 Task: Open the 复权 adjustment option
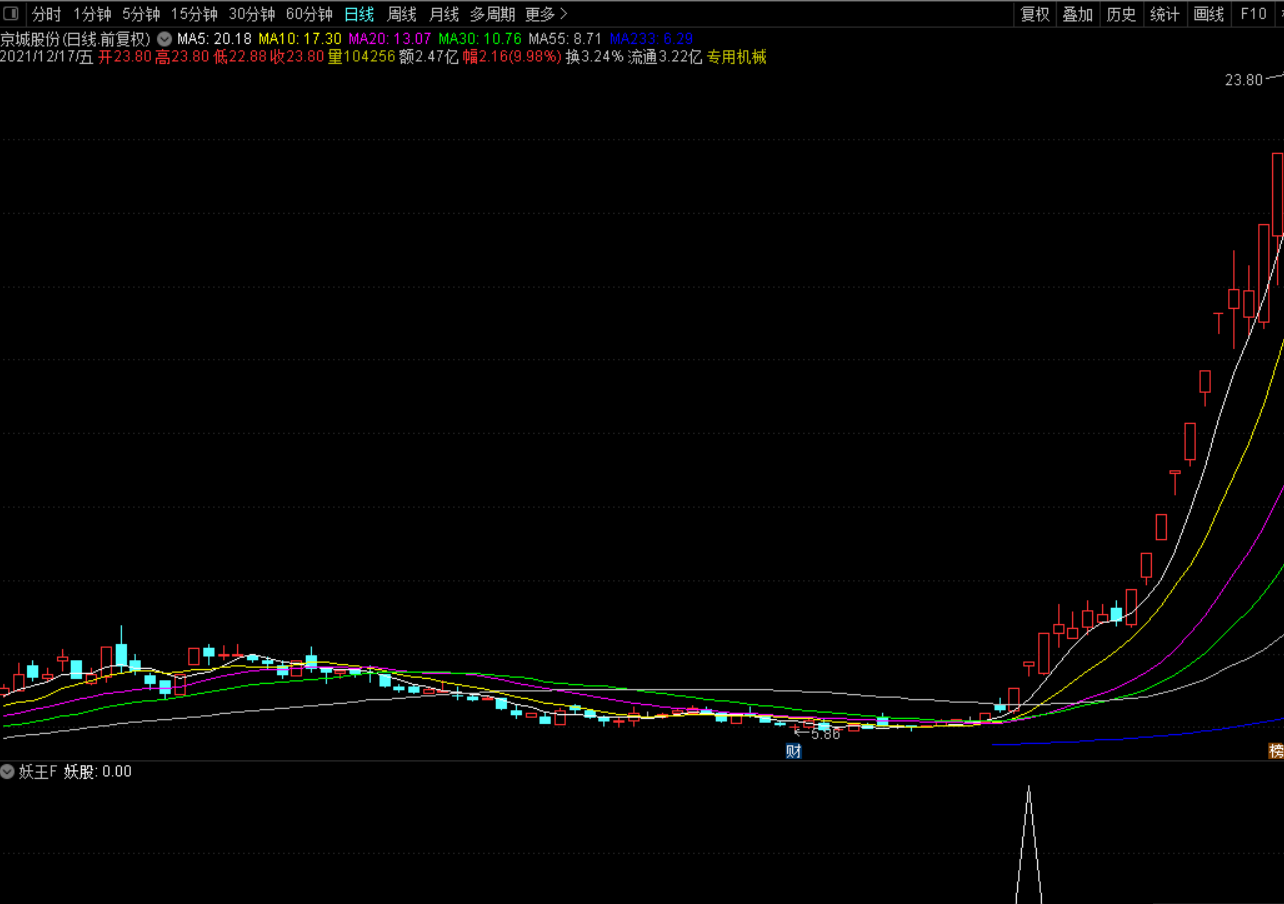click(1035, 14)
